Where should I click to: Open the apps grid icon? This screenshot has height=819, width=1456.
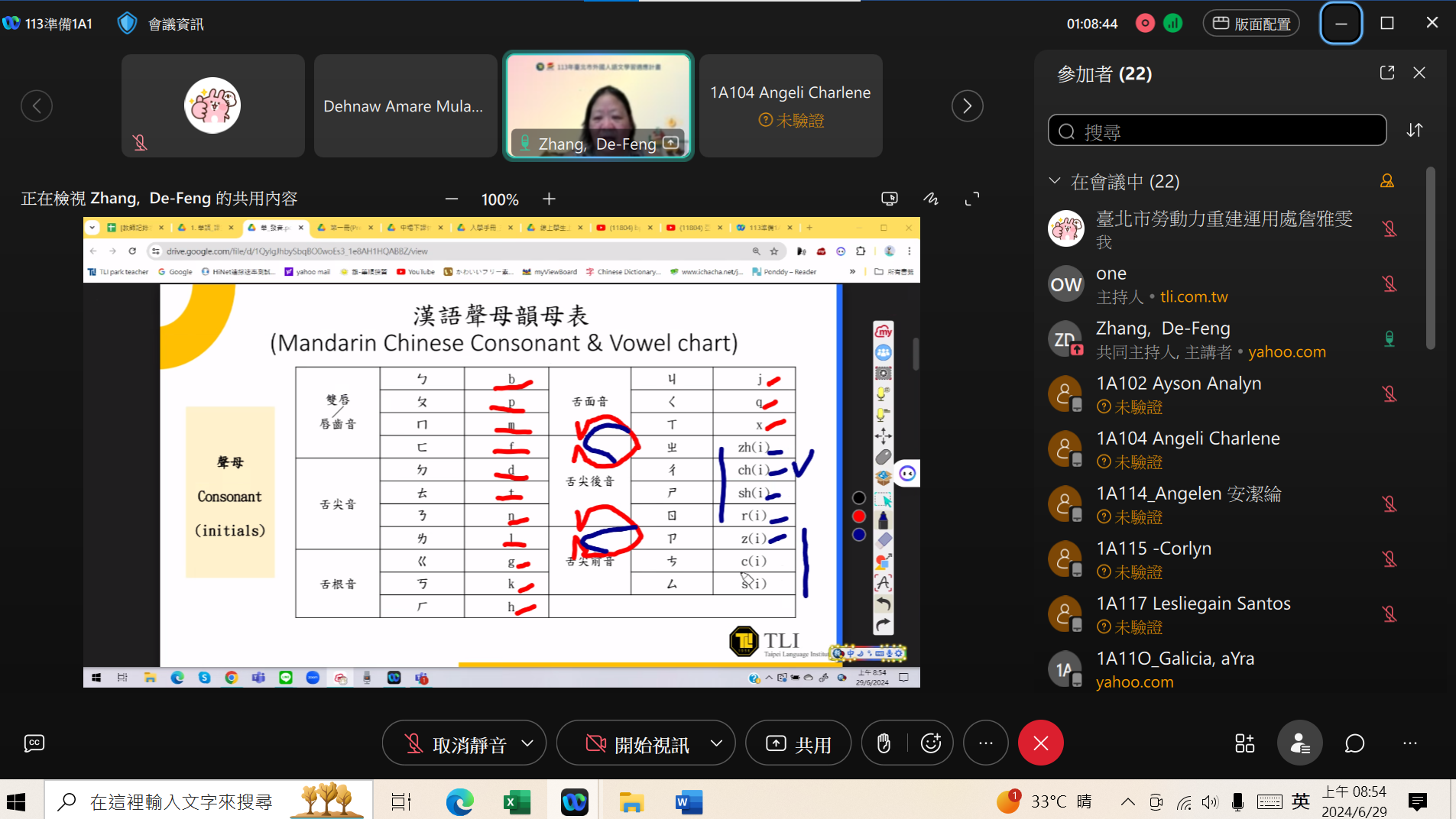click(1244, 743)
